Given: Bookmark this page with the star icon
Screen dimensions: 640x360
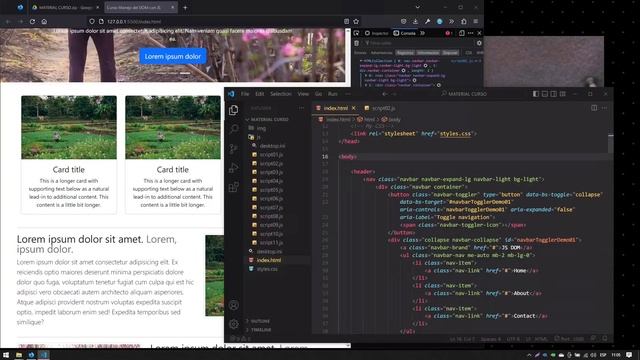Looking at the screenshot, I should [356, 21].
